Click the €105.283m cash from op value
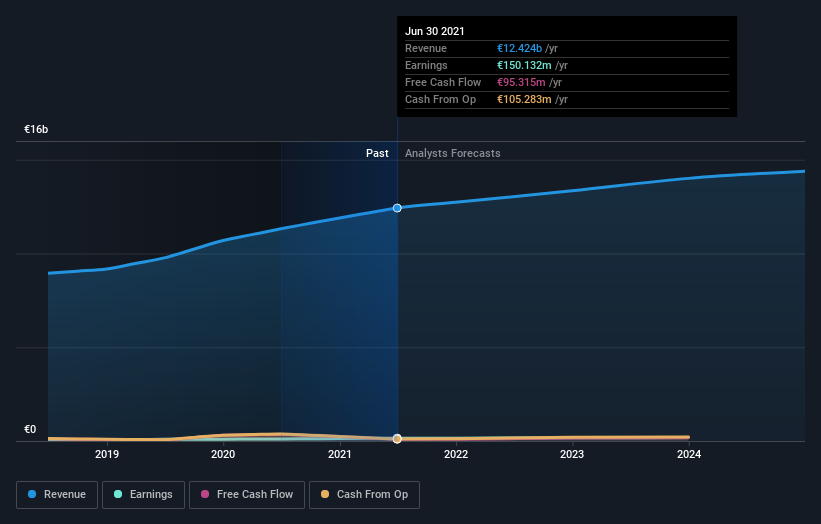Screen dimensions: 821x524 pyautogui.click(x=524, y=99)
